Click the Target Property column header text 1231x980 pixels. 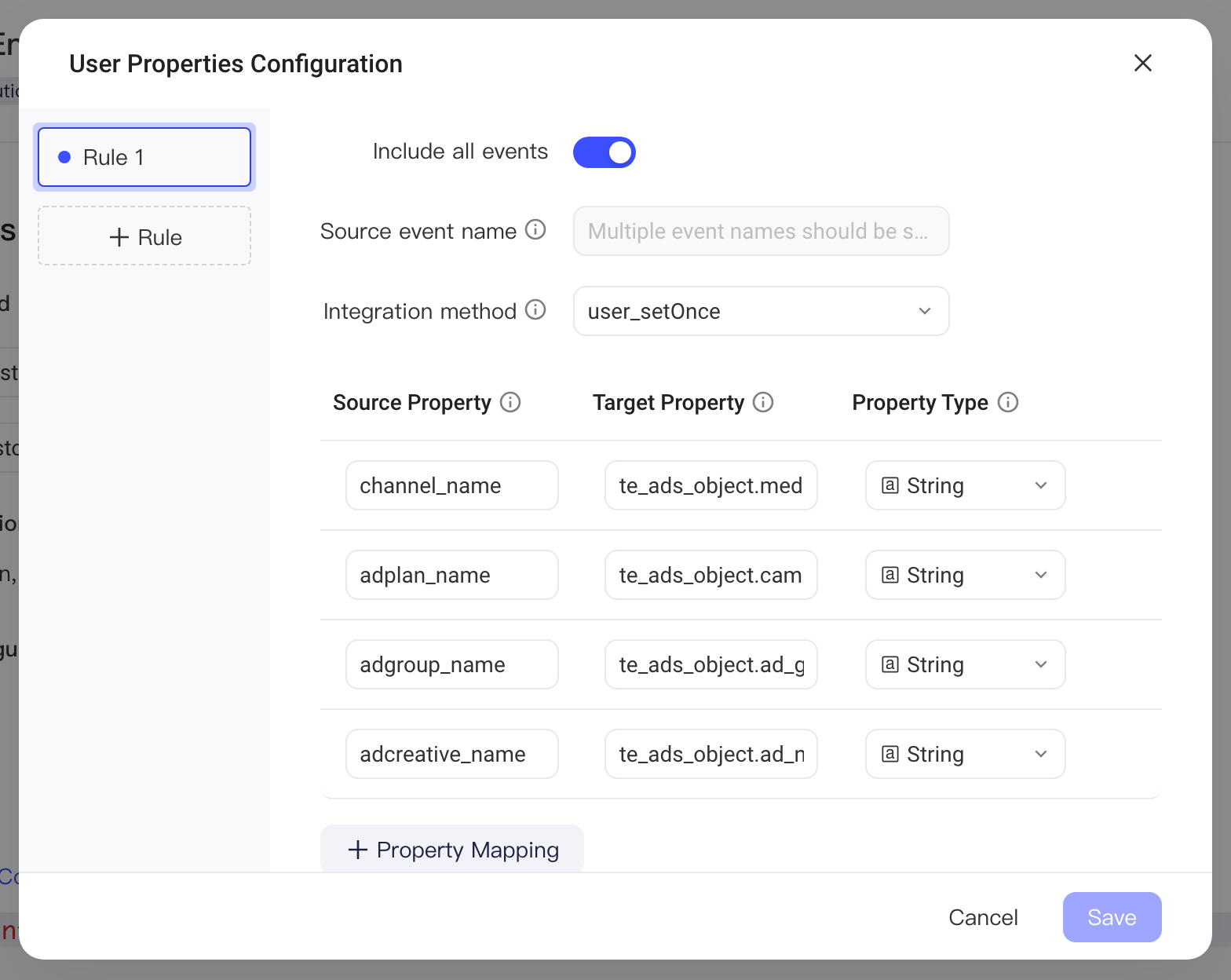click(668, 403)
